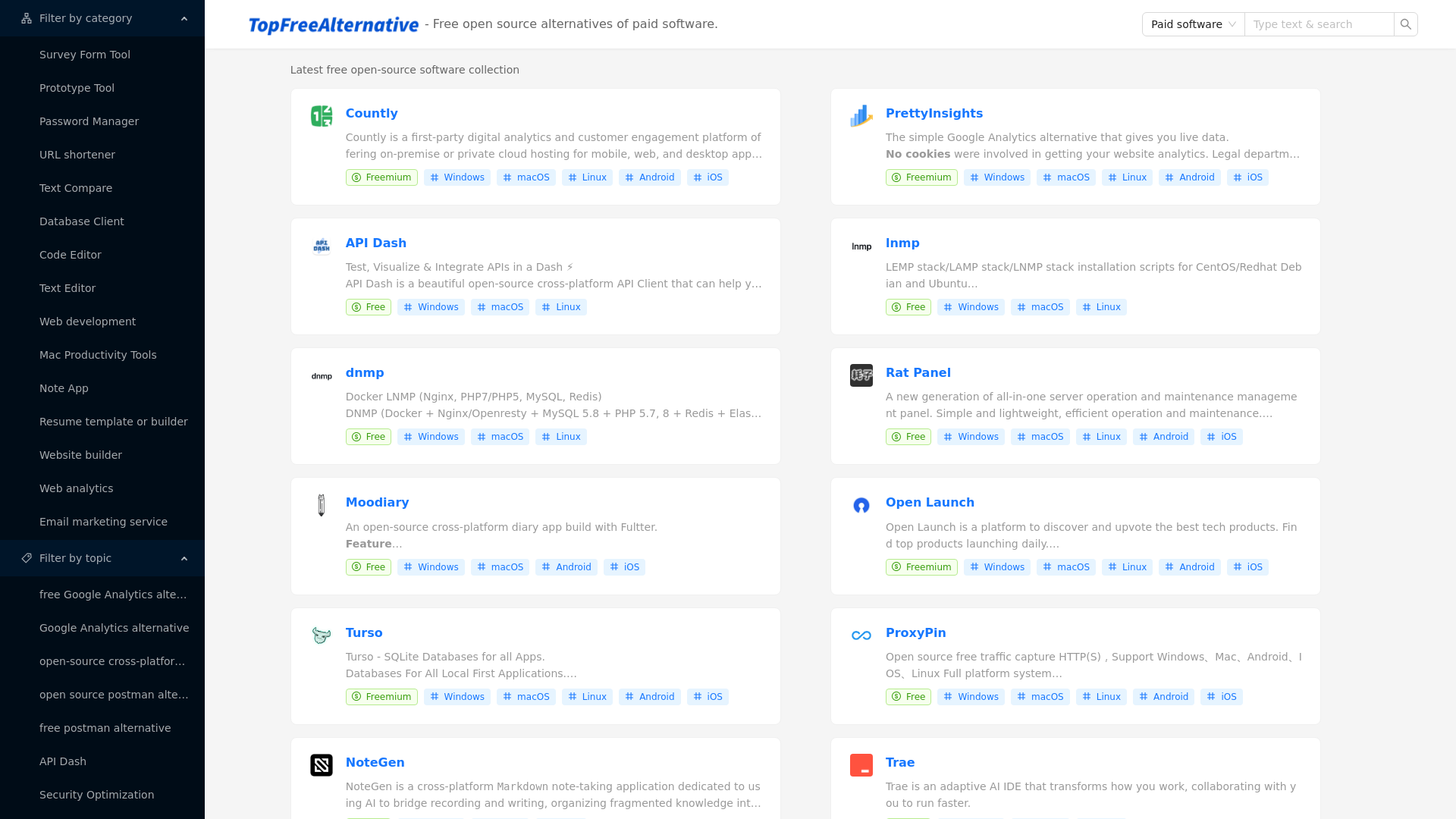Viewport: 1456px width, 819px height.
Task: Click Countly's Freemium tag
Action: pos(381,177)
